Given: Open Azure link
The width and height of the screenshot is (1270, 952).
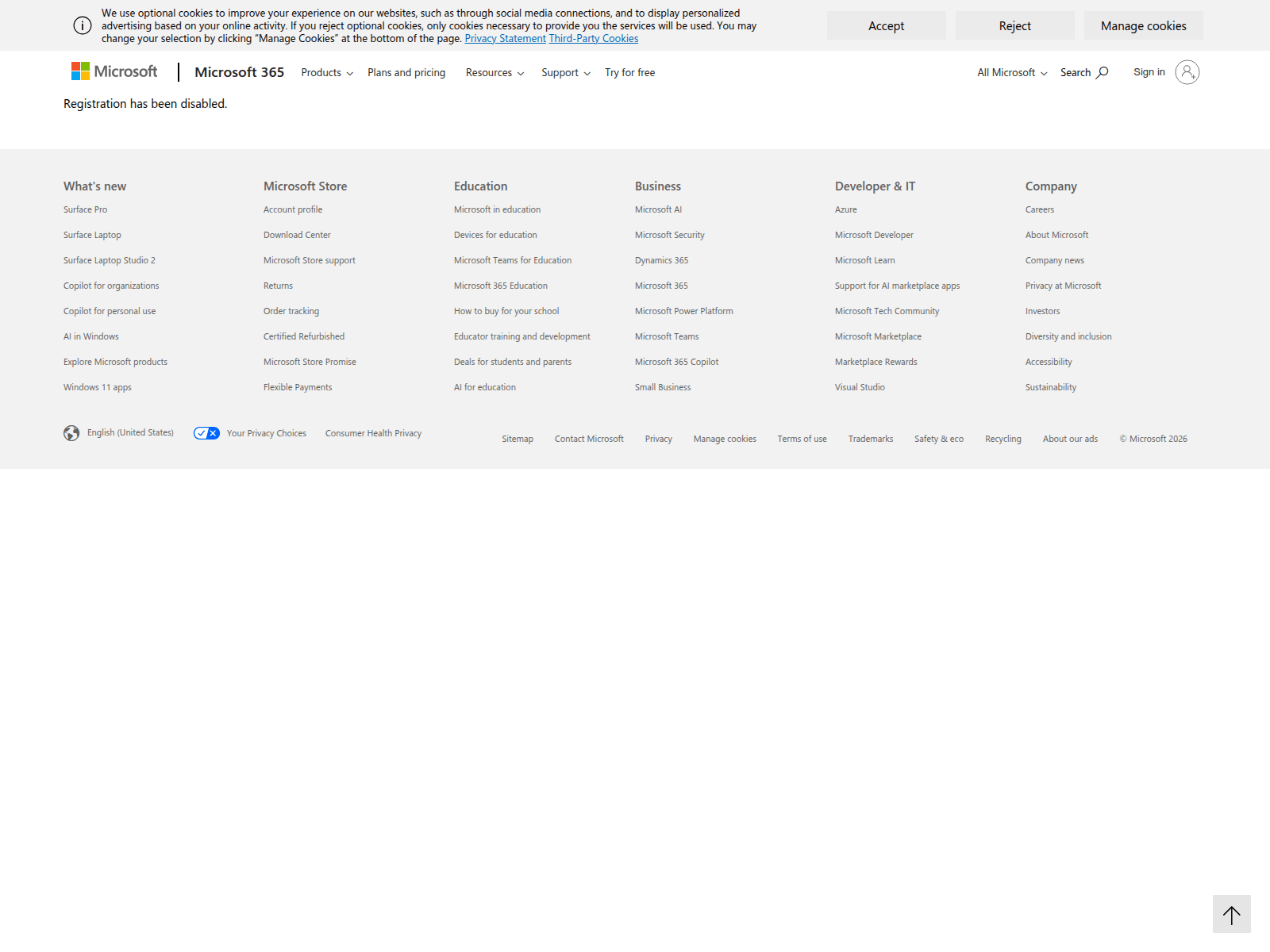Looking at the screenshot, I should [x=846, y=209].
